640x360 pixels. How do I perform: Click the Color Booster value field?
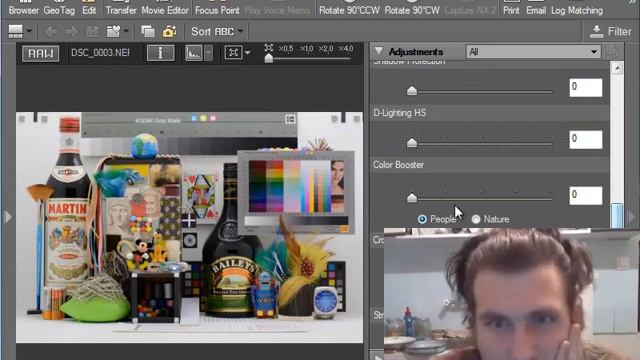coord(586,196)
